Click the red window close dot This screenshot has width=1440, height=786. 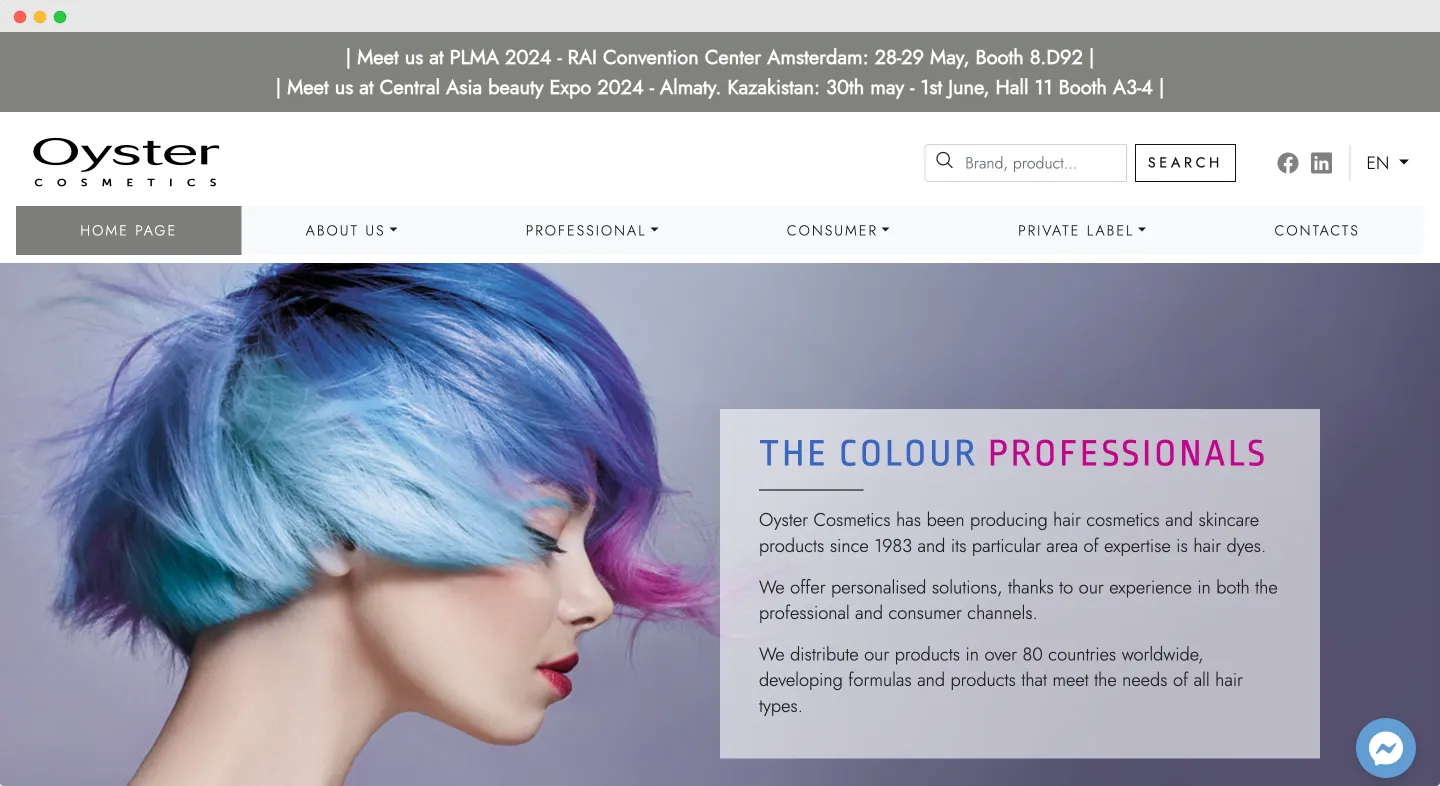tap(20, 17)
